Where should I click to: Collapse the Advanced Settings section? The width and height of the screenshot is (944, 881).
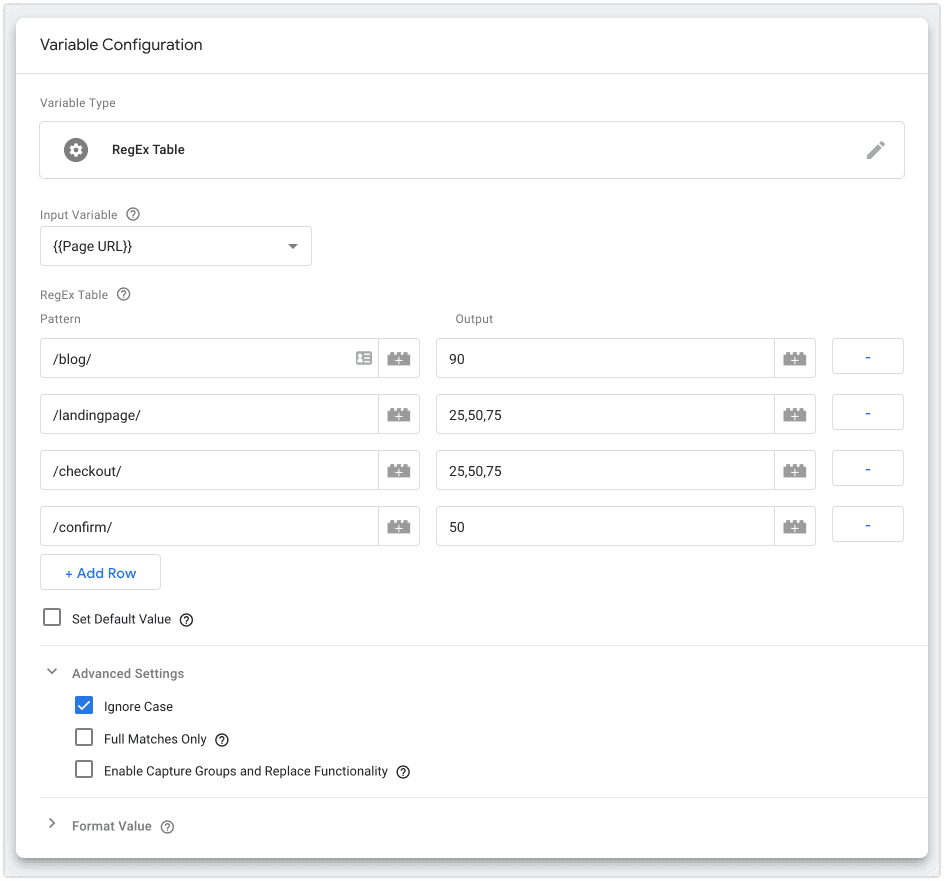(52, 673)
